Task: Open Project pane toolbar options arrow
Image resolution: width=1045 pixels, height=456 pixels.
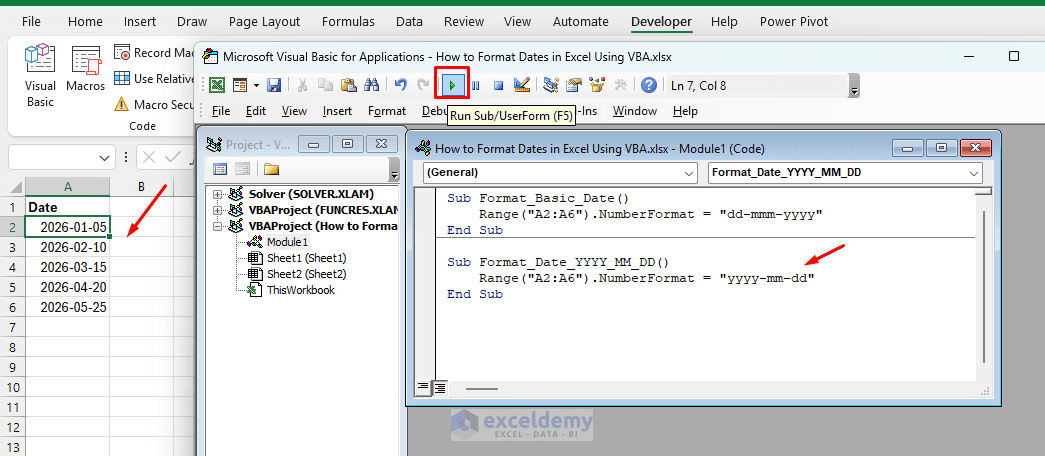Action: click(x=394, y=172)
